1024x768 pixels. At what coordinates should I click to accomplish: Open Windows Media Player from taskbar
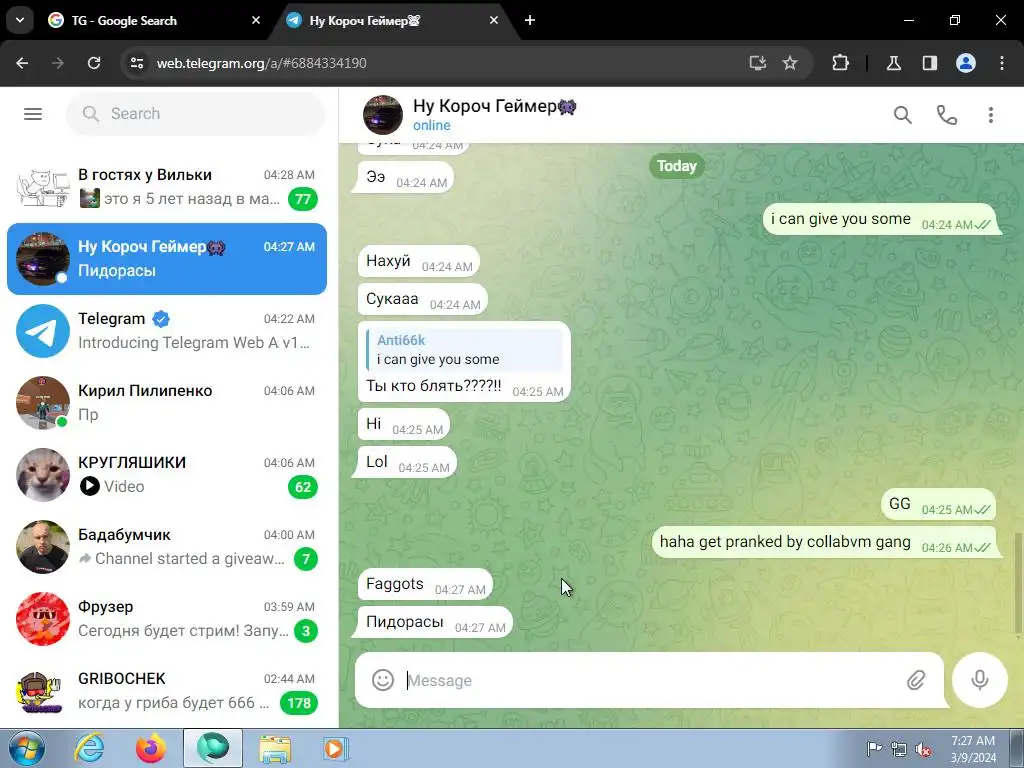tap(336, 748)
